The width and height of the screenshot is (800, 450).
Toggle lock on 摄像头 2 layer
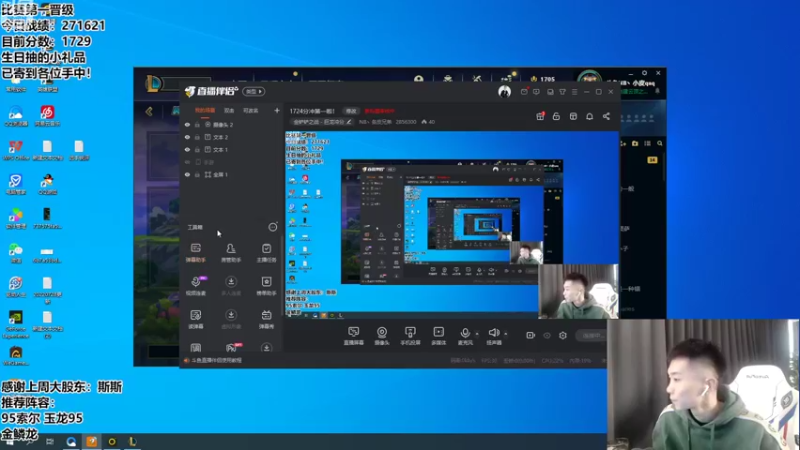tap(197, 124)
